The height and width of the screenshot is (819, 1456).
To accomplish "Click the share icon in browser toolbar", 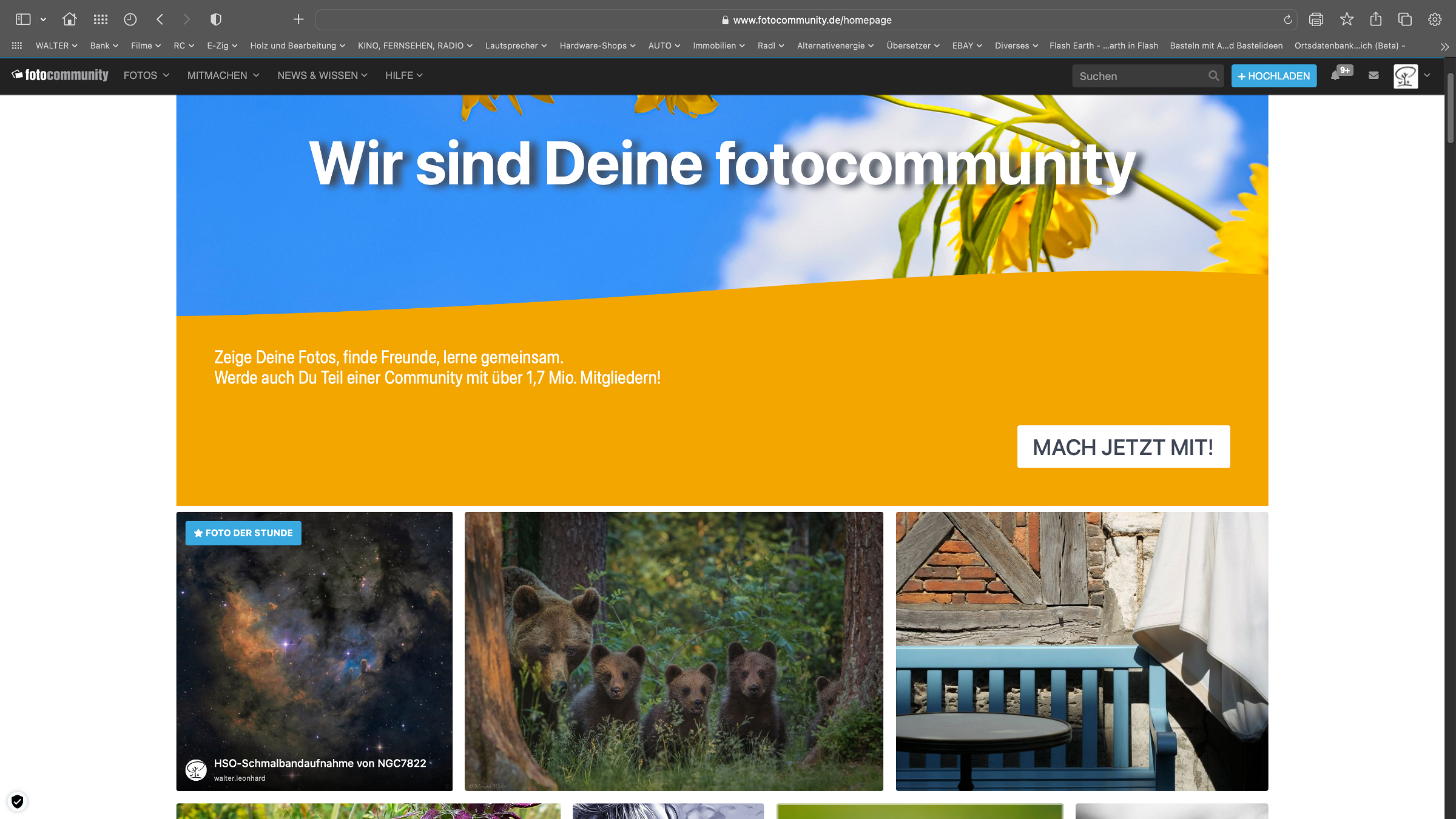I will (1375, 19).
